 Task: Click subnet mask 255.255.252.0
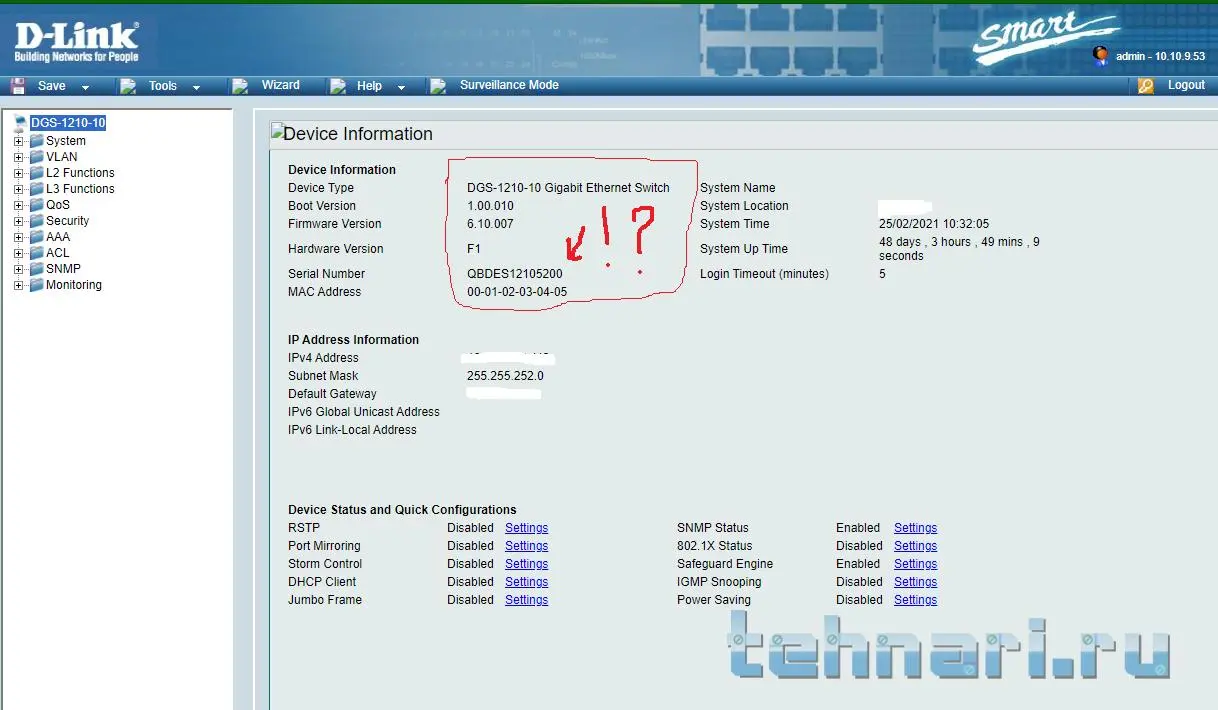(505, 376)
